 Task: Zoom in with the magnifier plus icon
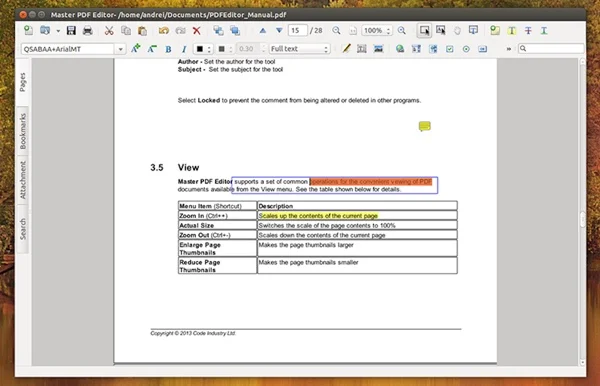[402, 30]
